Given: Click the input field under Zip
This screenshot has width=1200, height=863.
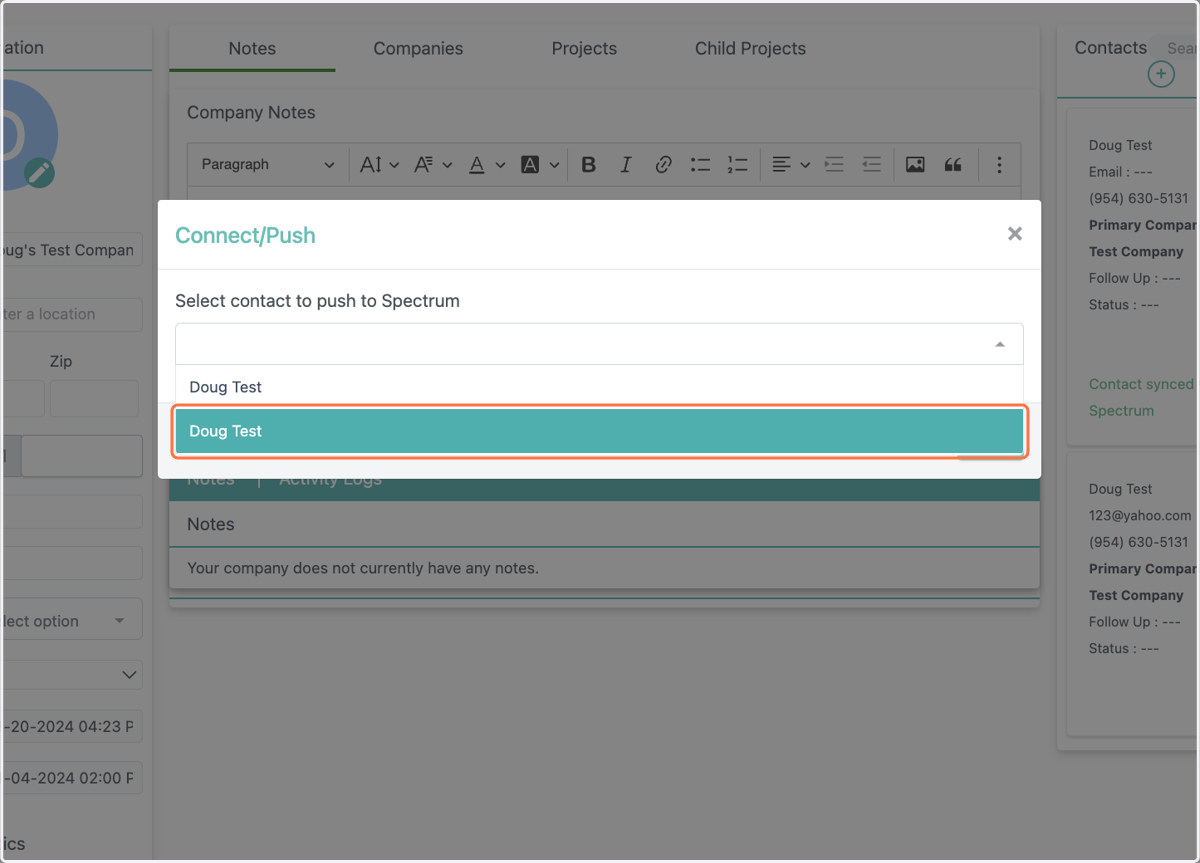Looking at the screenshot, I should tap(94, 398).
